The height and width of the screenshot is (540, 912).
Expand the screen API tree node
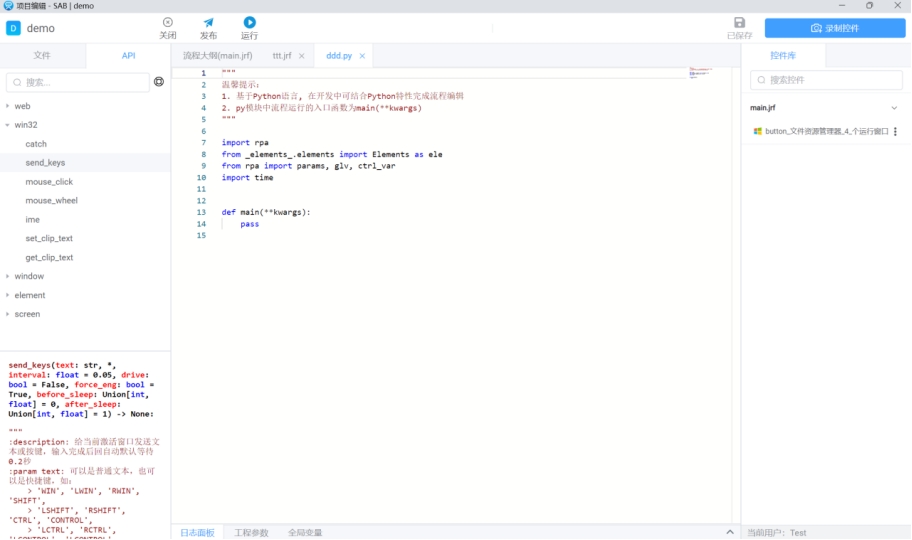(7, 314)
